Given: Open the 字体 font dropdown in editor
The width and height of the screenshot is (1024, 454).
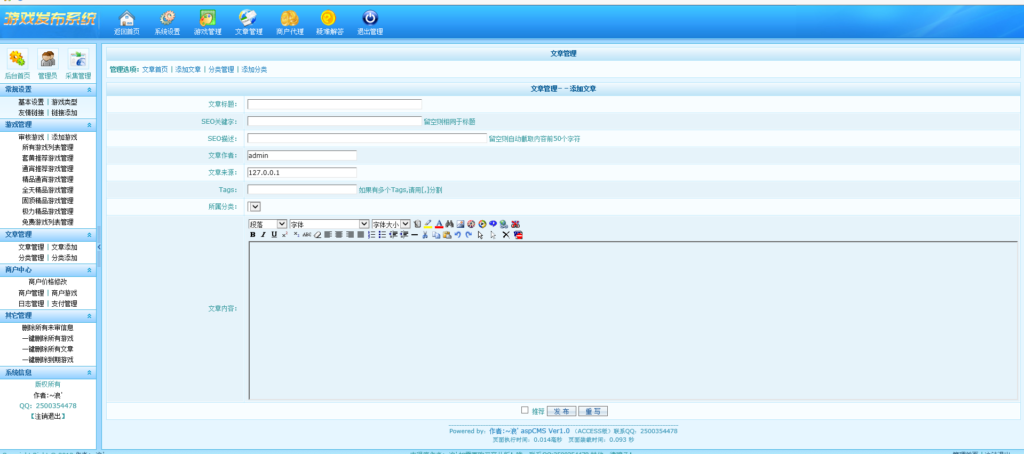Looking at the screenshot, I should 328,224.
